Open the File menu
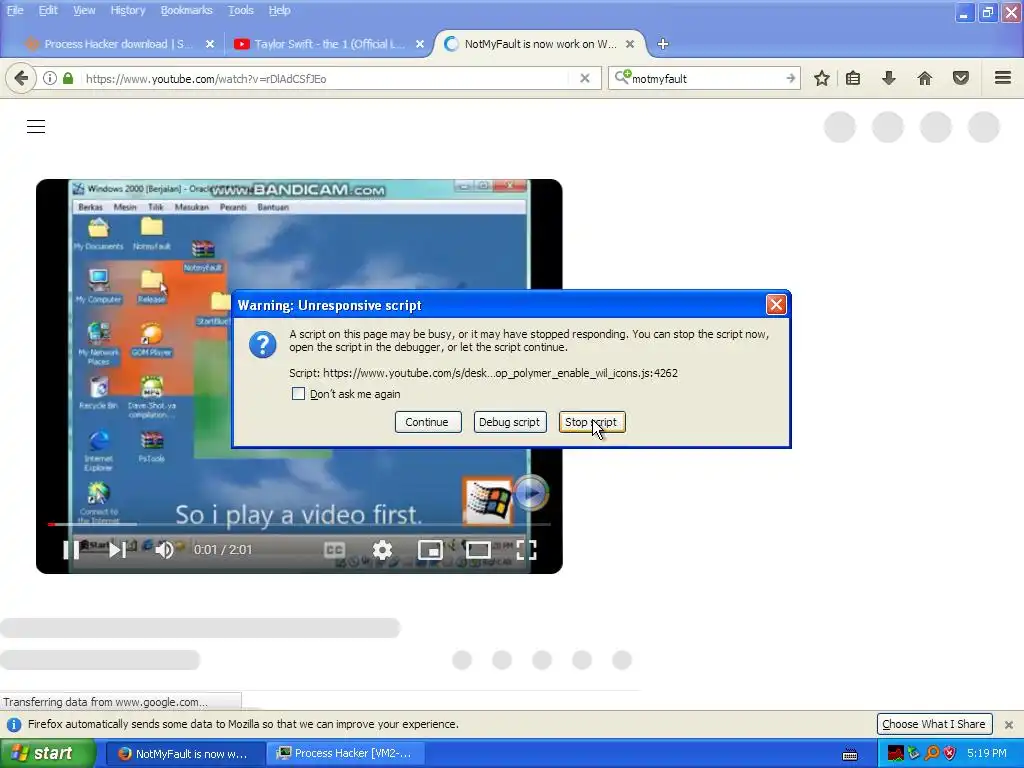1024x768 pixels. (x=15, y=10)
